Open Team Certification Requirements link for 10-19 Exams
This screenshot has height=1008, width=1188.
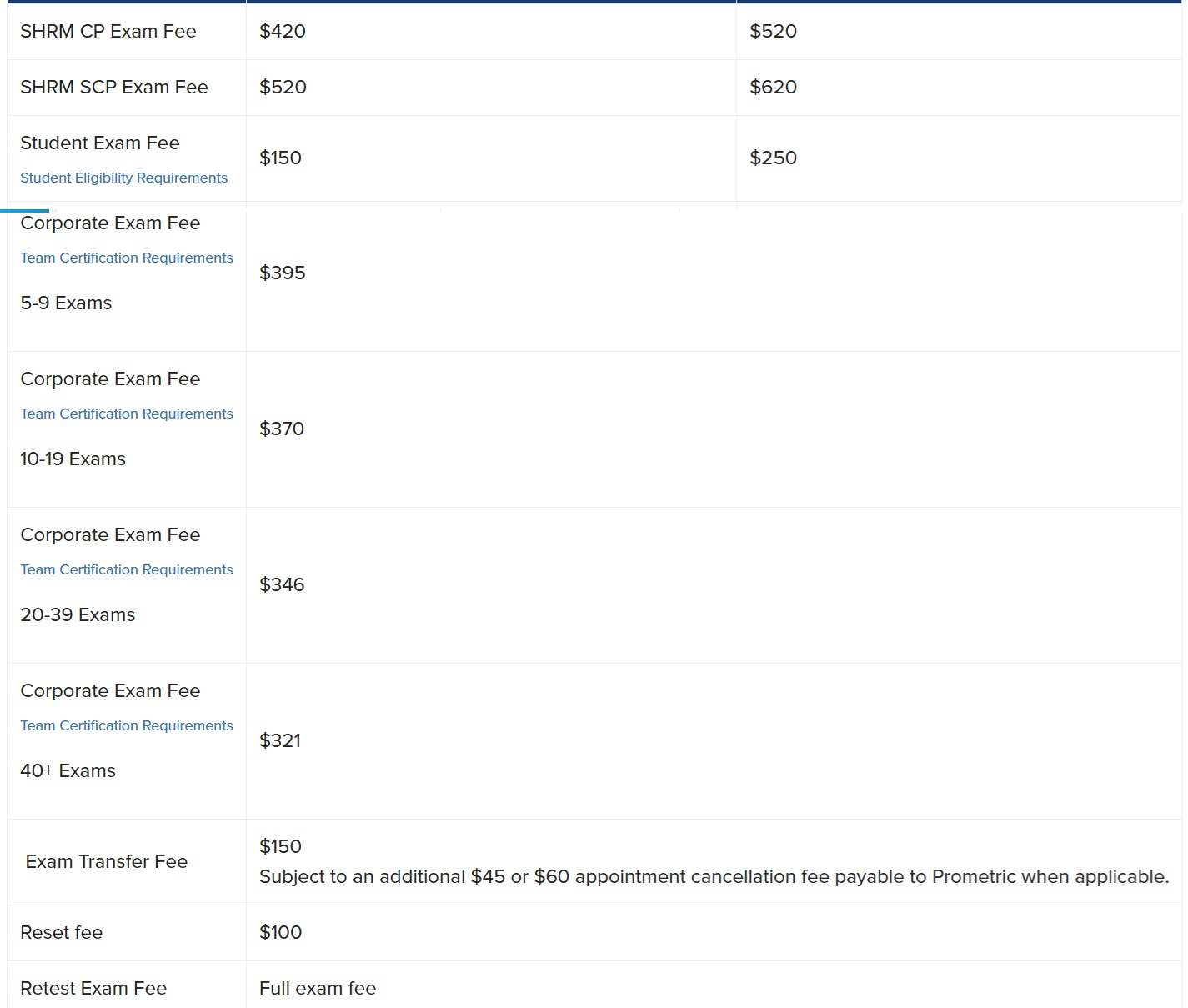click(127, 414)
